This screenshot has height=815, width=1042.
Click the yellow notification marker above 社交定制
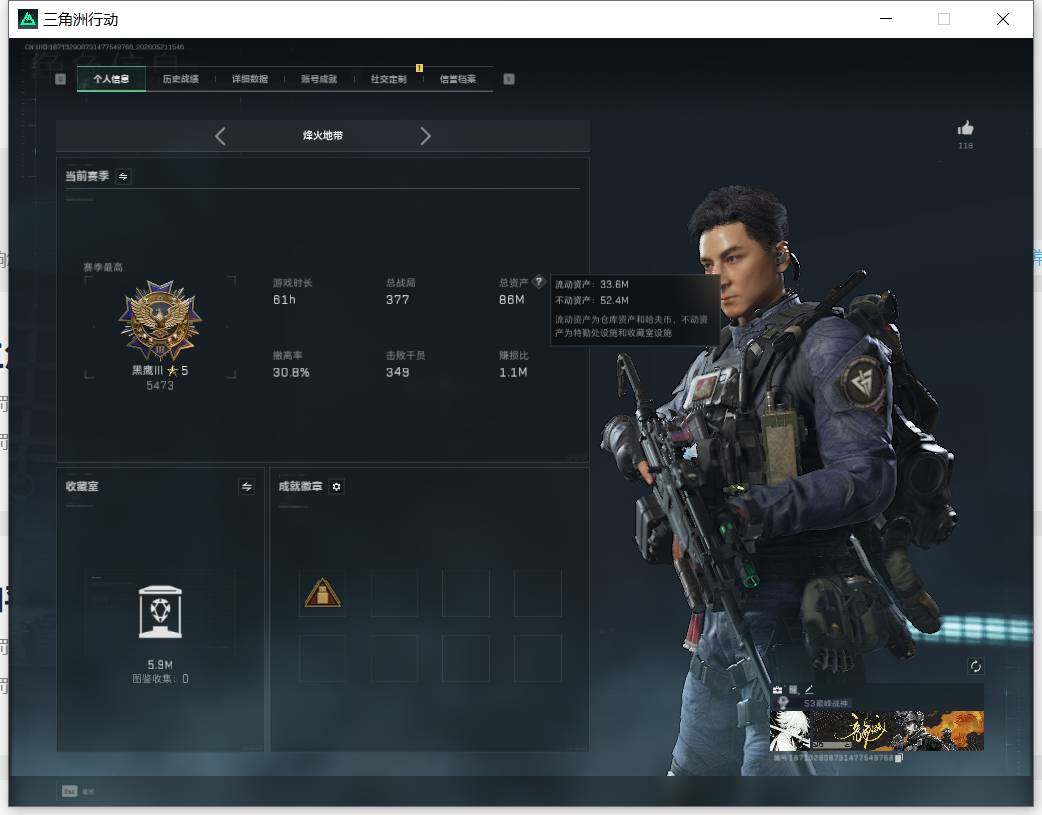[419, 68]
